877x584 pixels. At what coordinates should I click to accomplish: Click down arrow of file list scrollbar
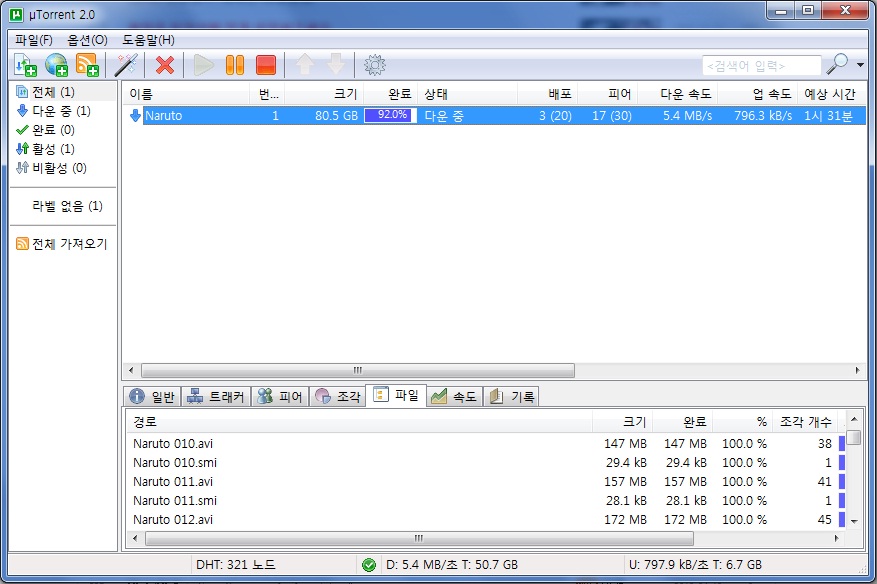coord(854,521)
